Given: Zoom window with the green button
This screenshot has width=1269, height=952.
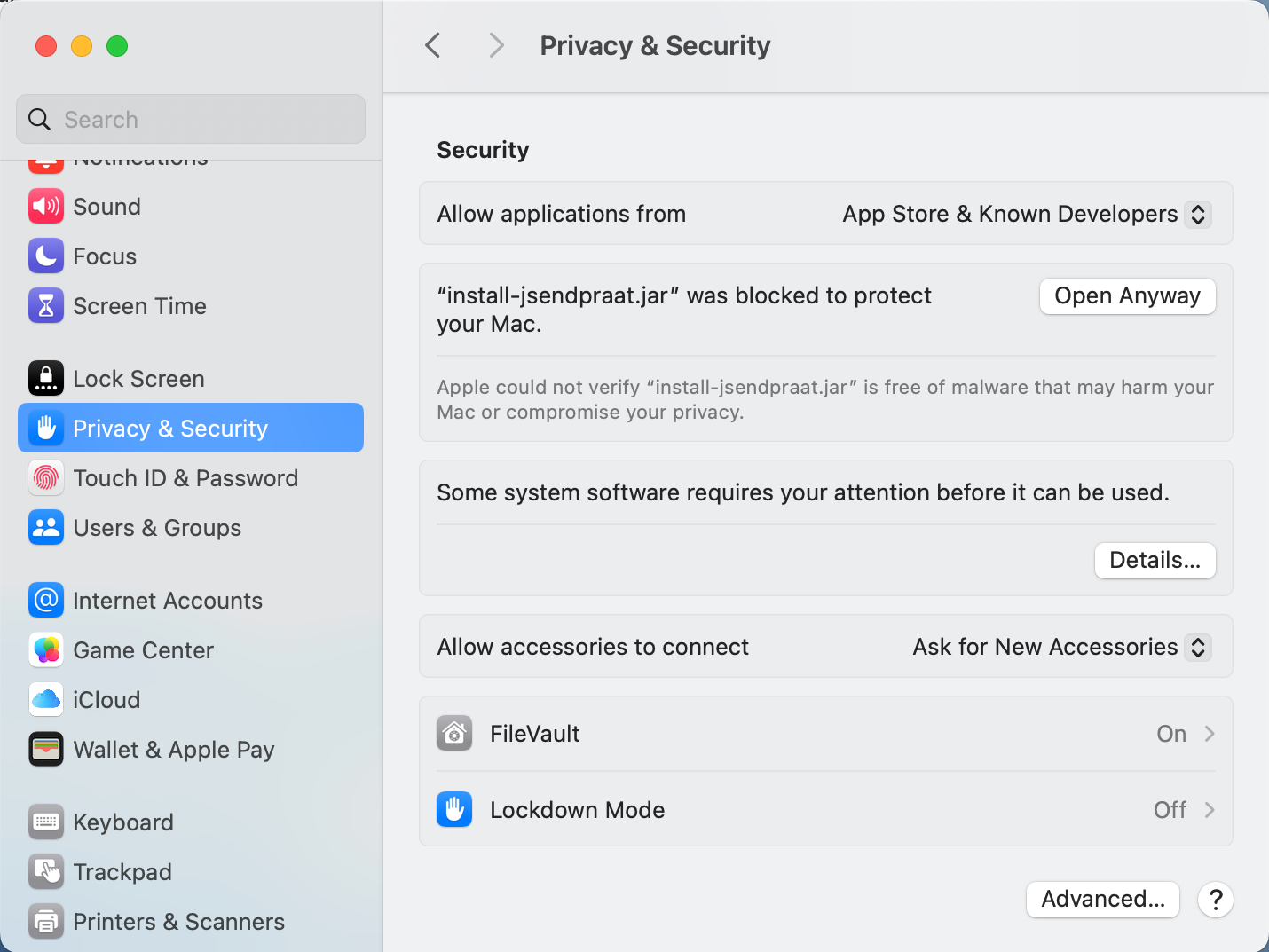Looking at the screenshot, I should coord(117,46).
